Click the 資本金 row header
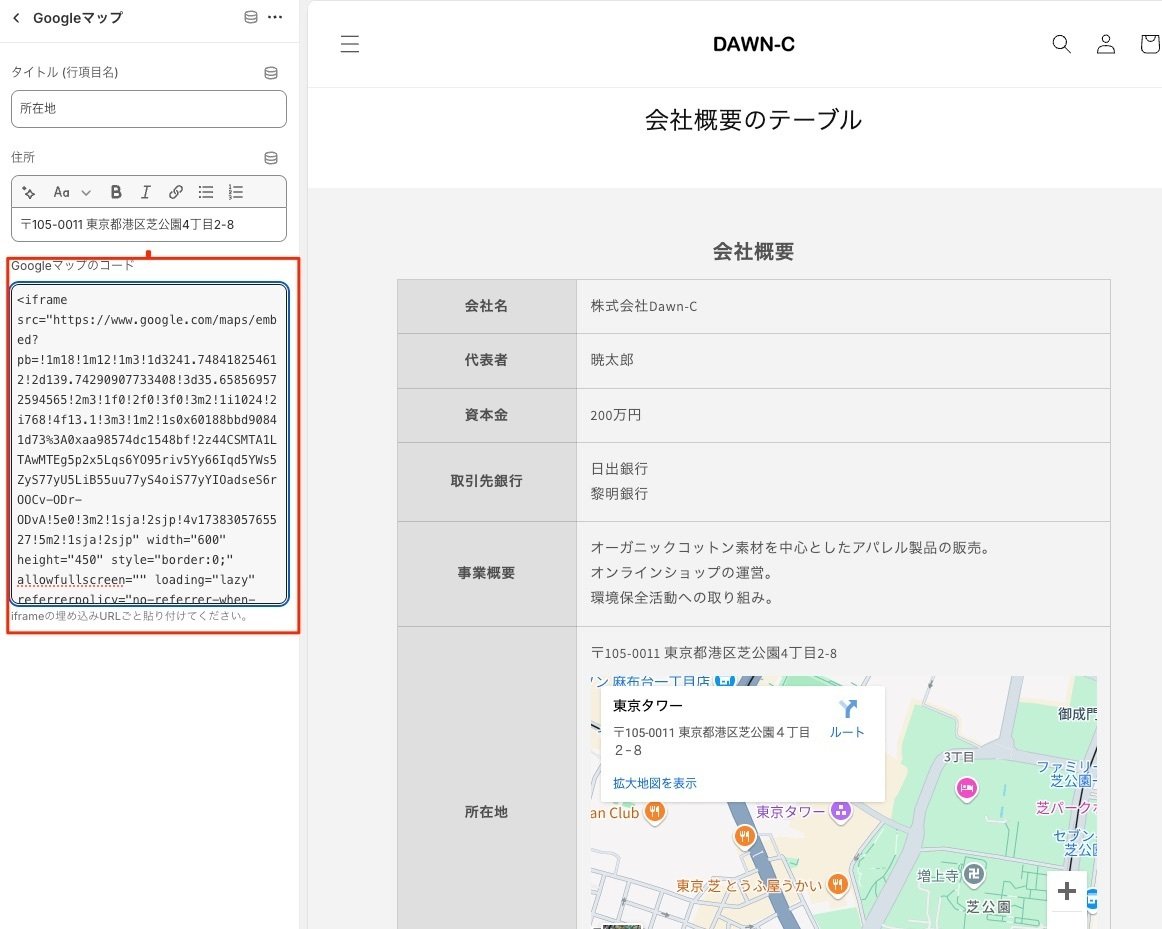The image size is (1162, 929). tap(486, 415)
